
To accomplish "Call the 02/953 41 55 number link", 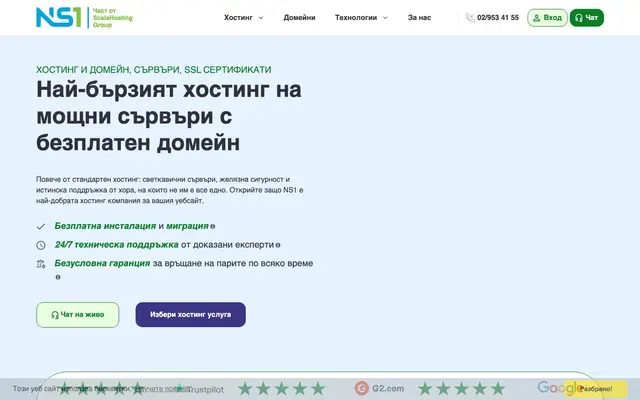I will point(498,18).
